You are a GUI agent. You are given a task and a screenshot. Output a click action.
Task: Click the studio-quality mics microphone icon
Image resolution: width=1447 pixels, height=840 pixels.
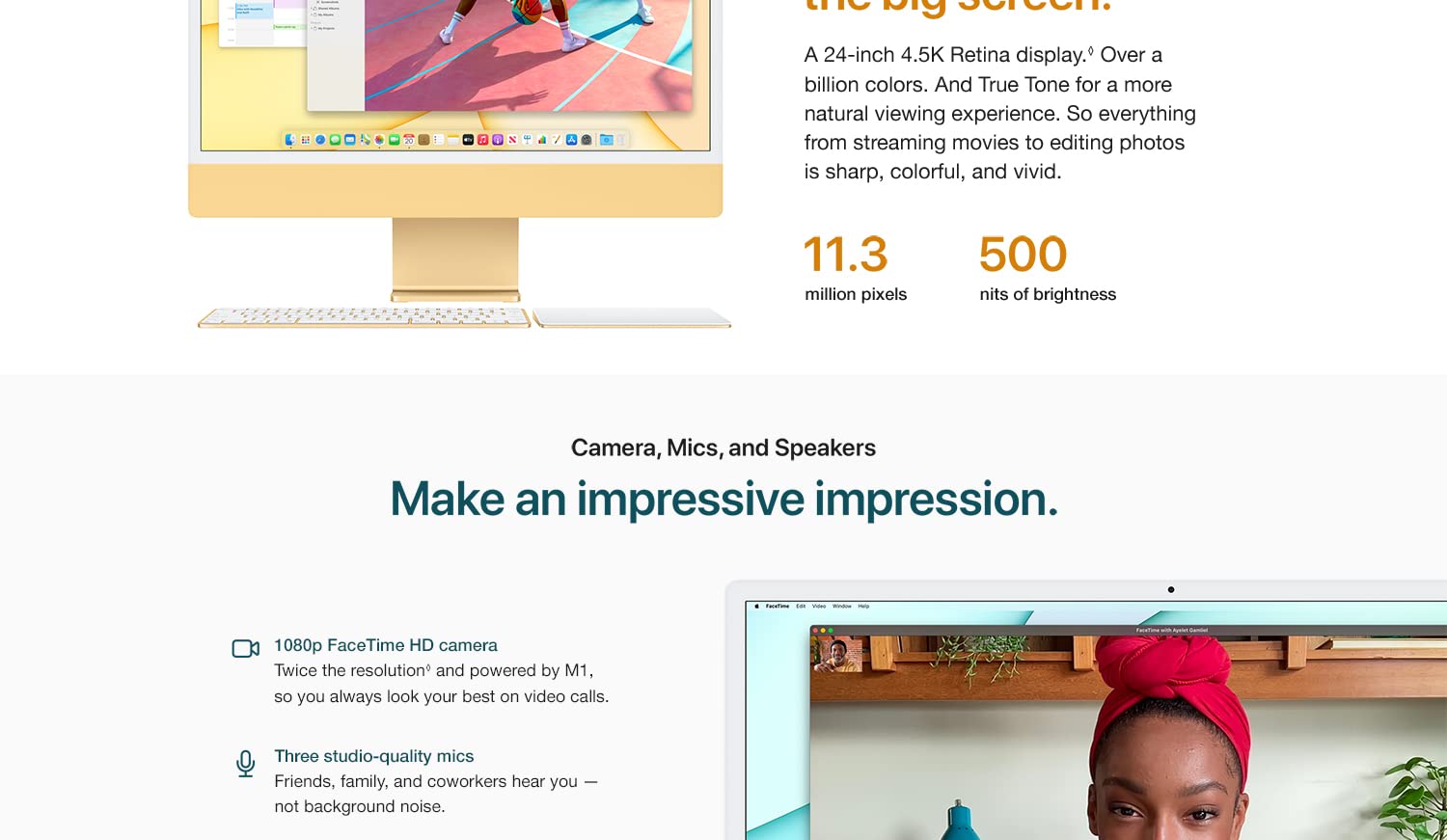click(246, 764)
